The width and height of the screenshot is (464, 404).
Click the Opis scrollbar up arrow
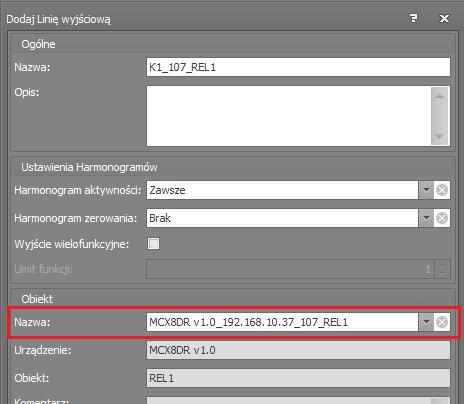[439, 96]
